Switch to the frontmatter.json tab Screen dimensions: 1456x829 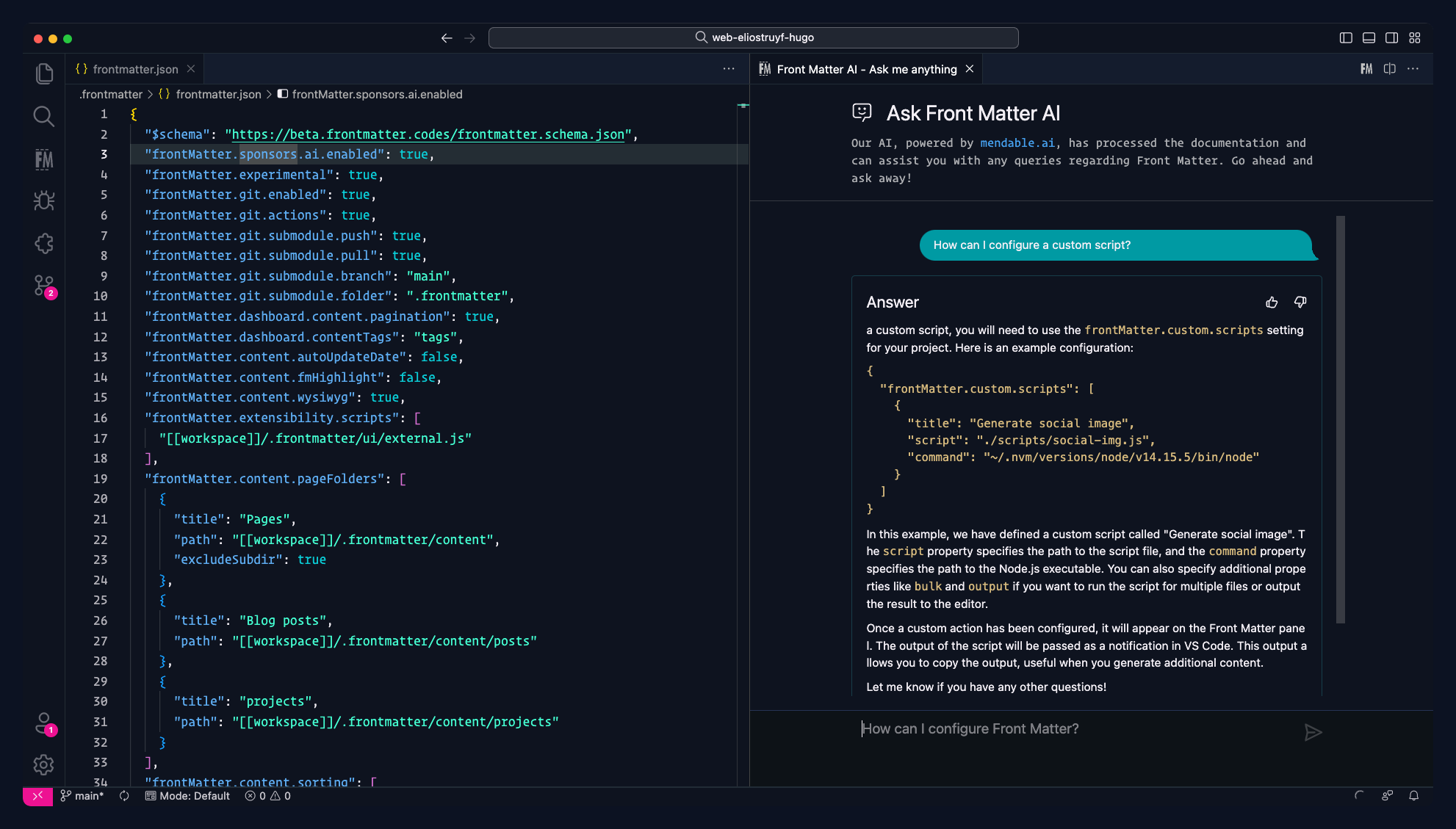pos(135,69)
